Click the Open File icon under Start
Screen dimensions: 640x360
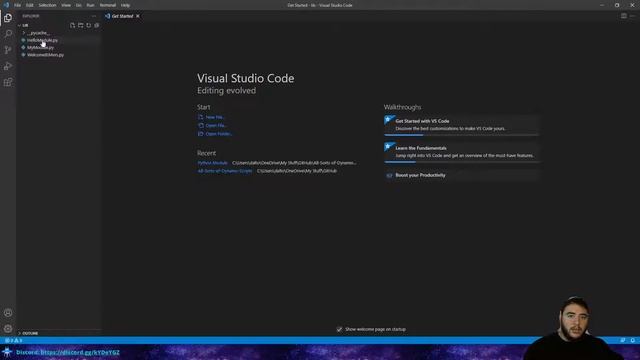pos(200,125)
